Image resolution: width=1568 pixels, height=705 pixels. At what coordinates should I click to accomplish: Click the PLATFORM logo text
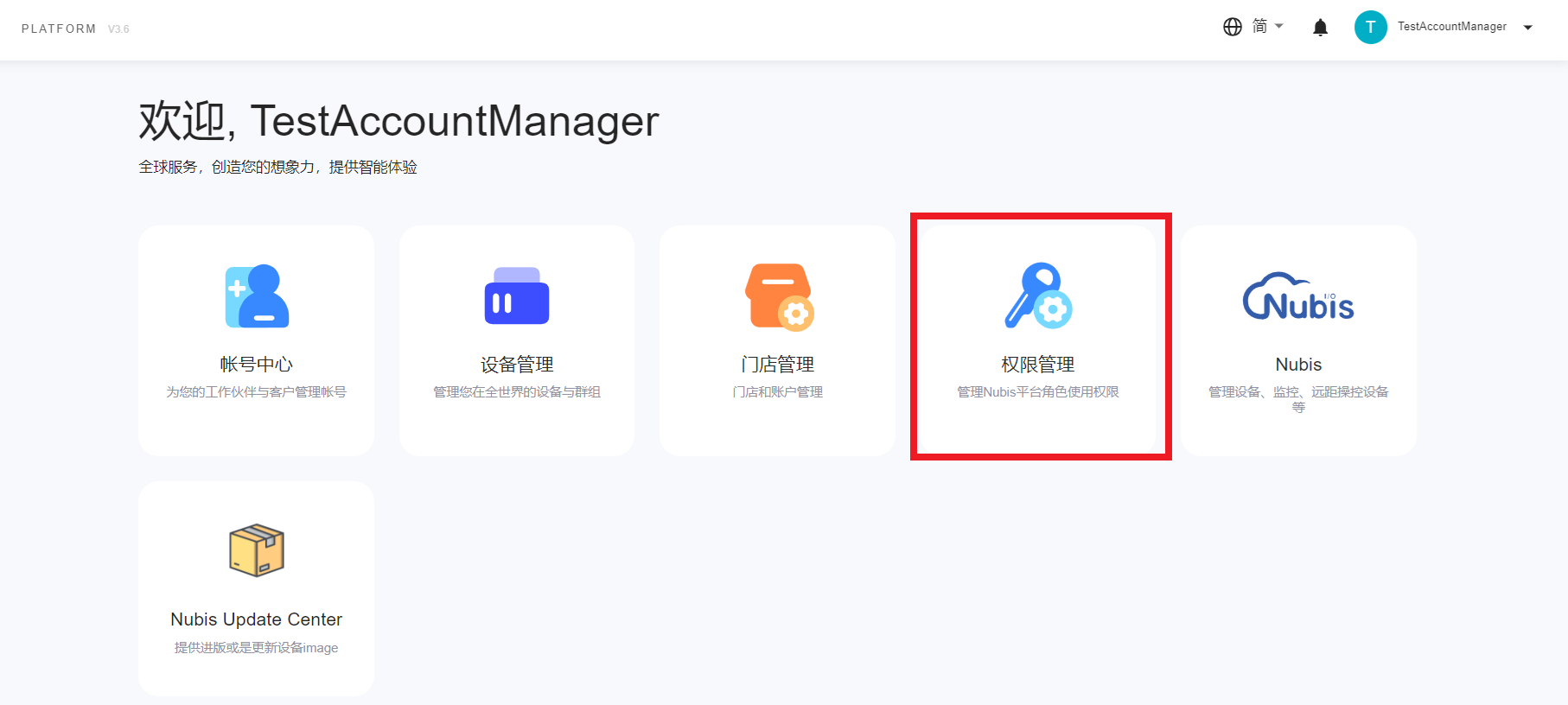click(x=59, y=29)
